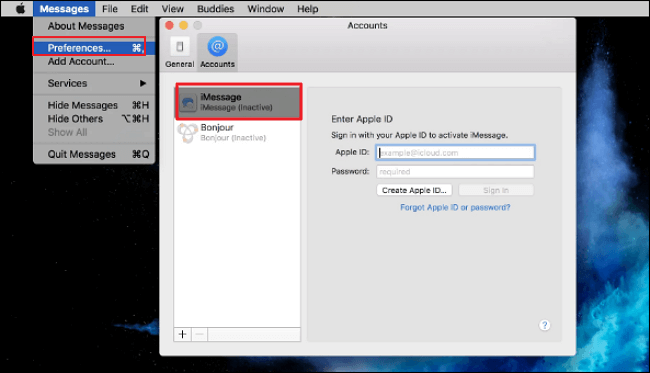Focus the Apple ID text field
The height and width of the screenshot is (373, 650).
(455, 153)
